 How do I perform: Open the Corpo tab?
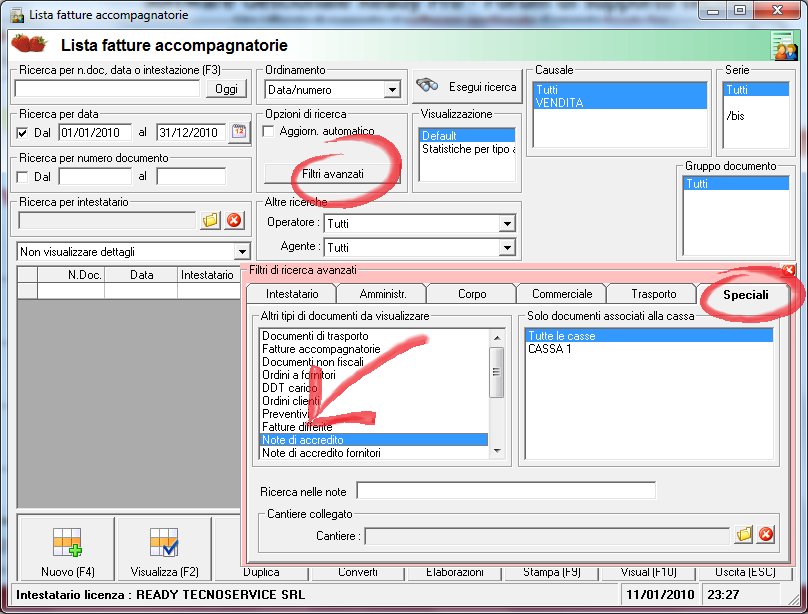472,294
